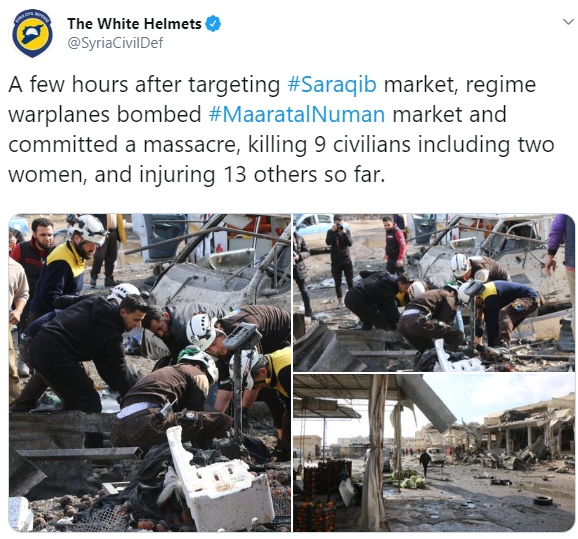Open The White Helmets display name
Viewport: 578px width, 539px height.
click(134, 24)
